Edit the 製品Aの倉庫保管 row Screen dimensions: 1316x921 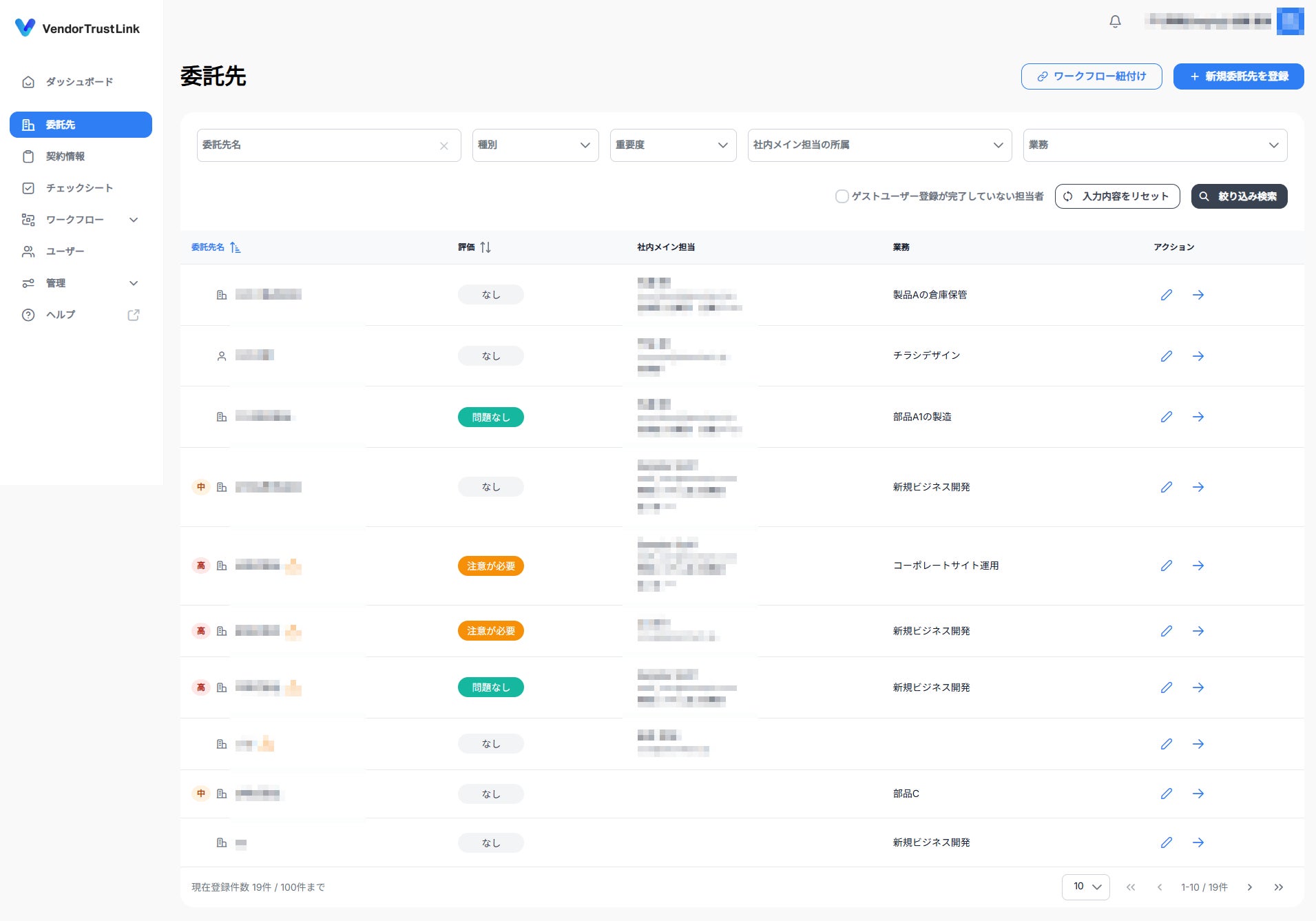[1166, 295]
